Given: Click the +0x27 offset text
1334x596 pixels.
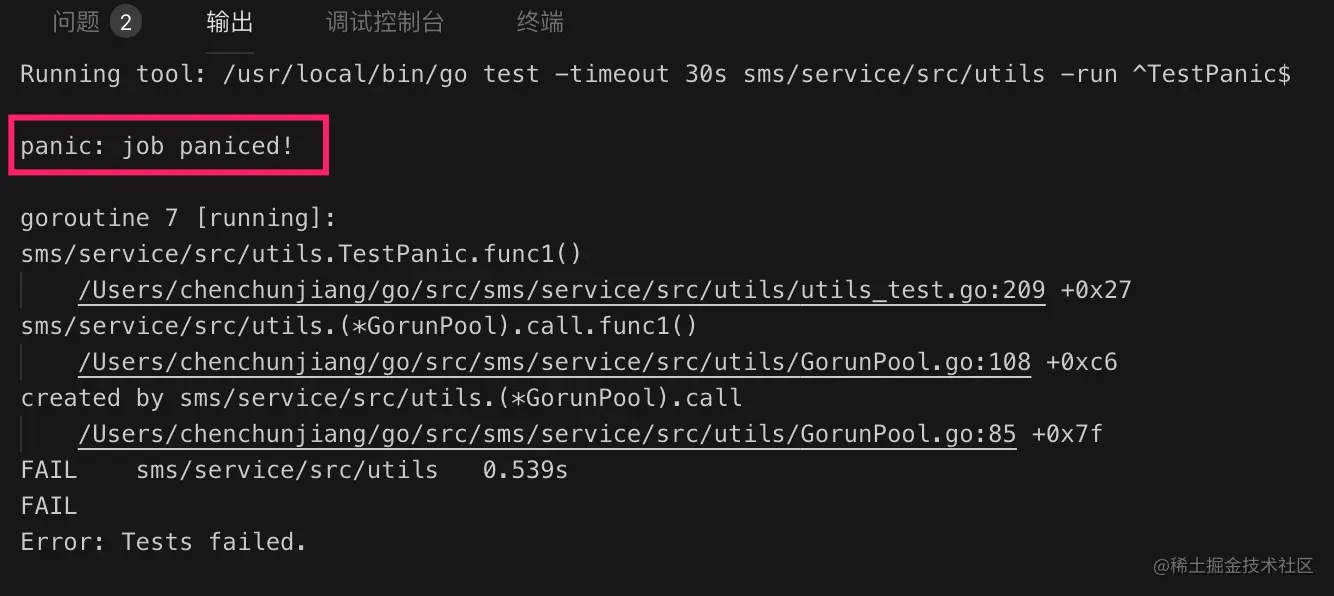Looking at the screenshot, I should tap(1096, 290).
